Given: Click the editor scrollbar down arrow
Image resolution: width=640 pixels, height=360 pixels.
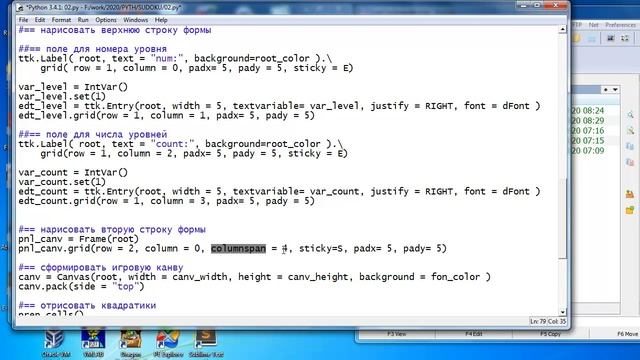Looking at the screenshot, I should (562, 312).
